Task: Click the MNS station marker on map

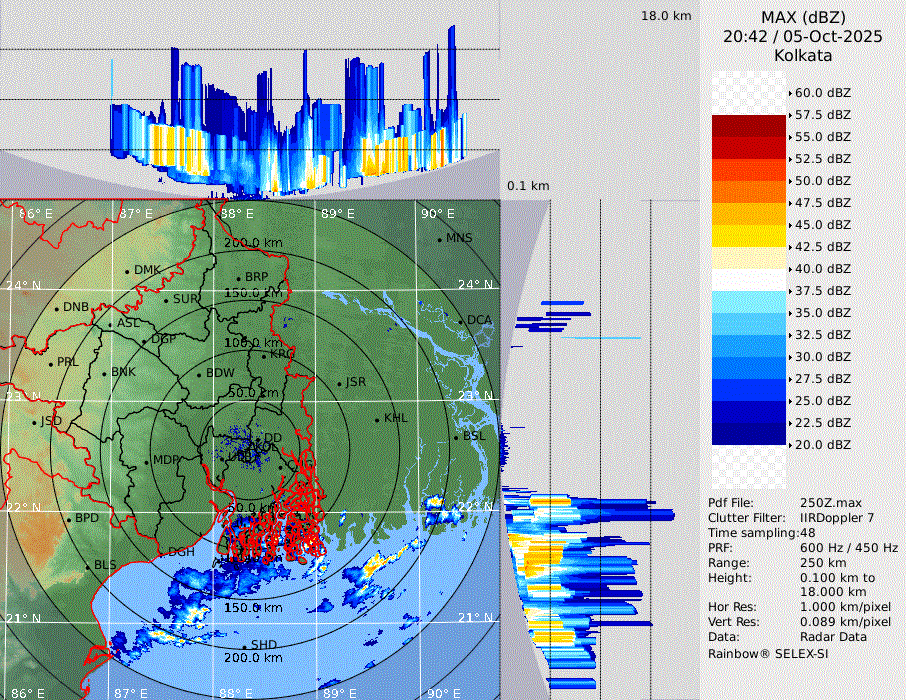Action: 440,239
